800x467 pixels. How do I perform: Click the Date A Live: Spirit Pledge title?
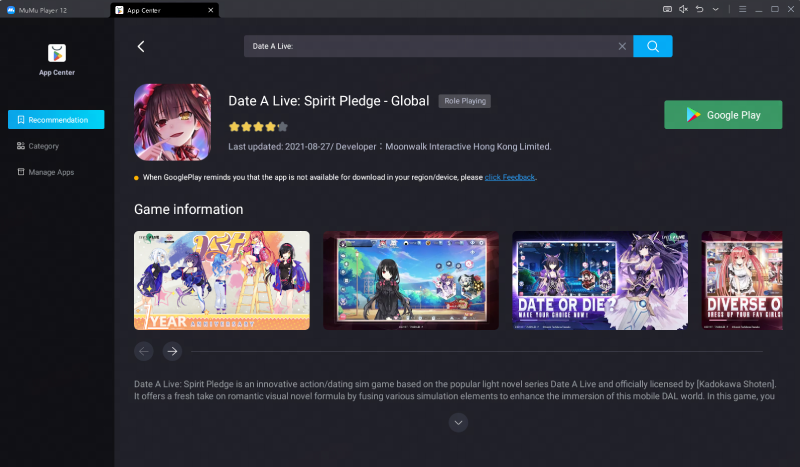pos(329,101)
